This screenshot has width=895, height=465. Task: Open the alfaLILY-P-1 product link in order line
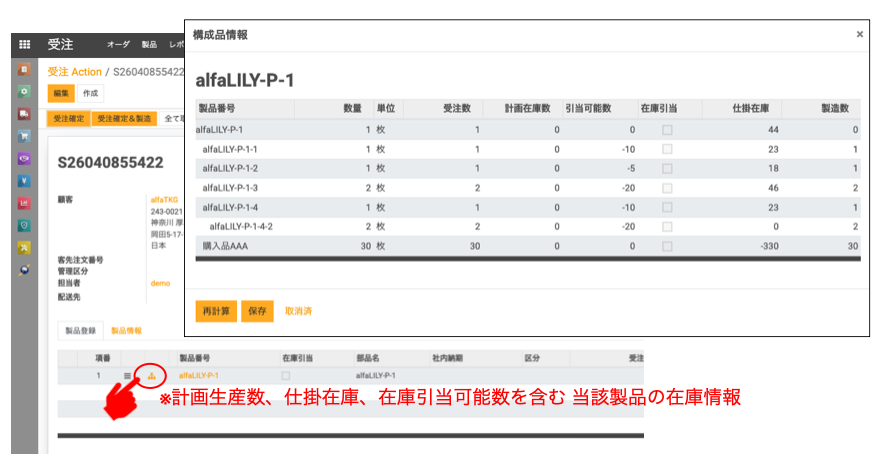click(199, 375)
